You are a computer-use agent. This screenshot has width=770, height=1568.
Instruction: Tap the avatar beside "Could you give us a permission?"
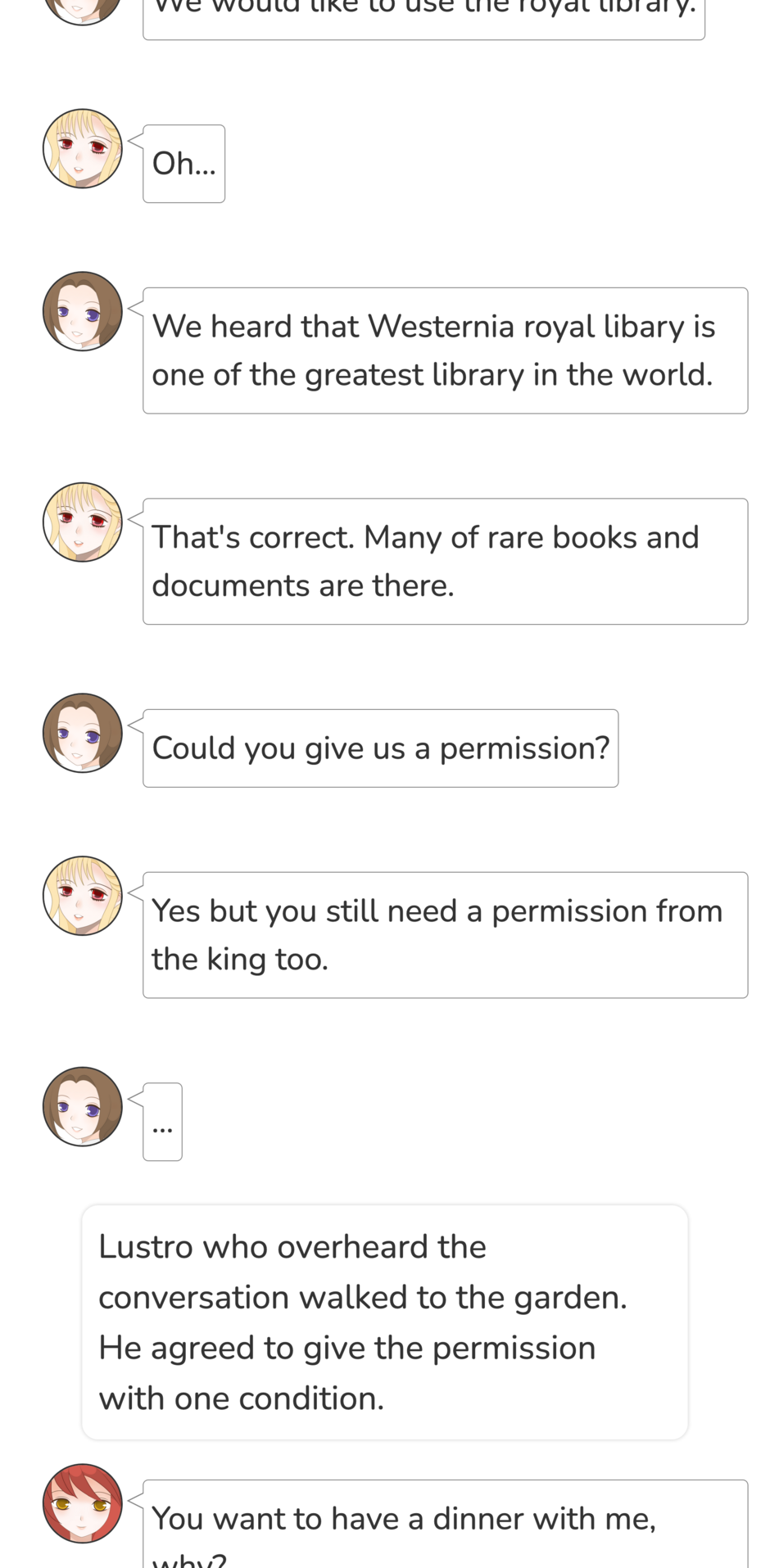click(82, 733)
